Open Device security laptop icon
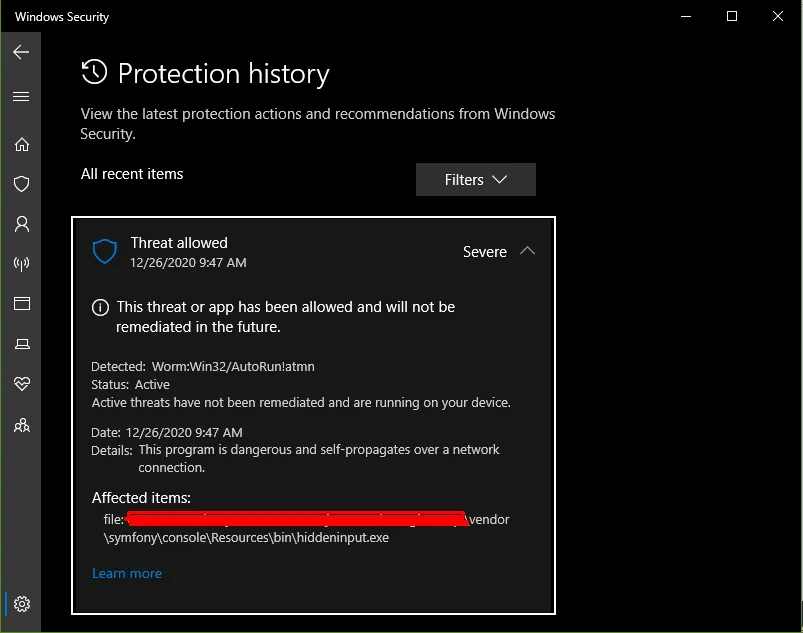Image resolution: width=803 pixels, height=633 pixels. [21, 344]
